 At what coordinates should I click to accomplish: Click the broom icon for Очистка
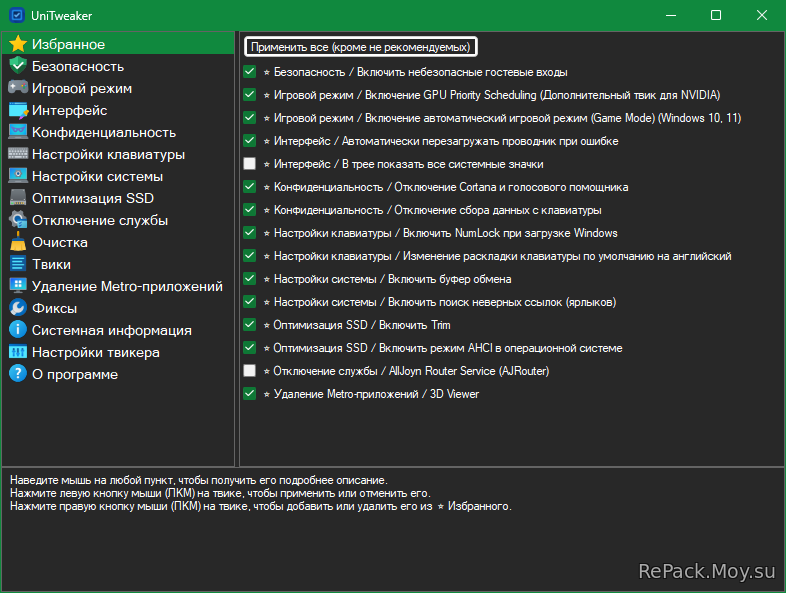[x=17, y=242]
